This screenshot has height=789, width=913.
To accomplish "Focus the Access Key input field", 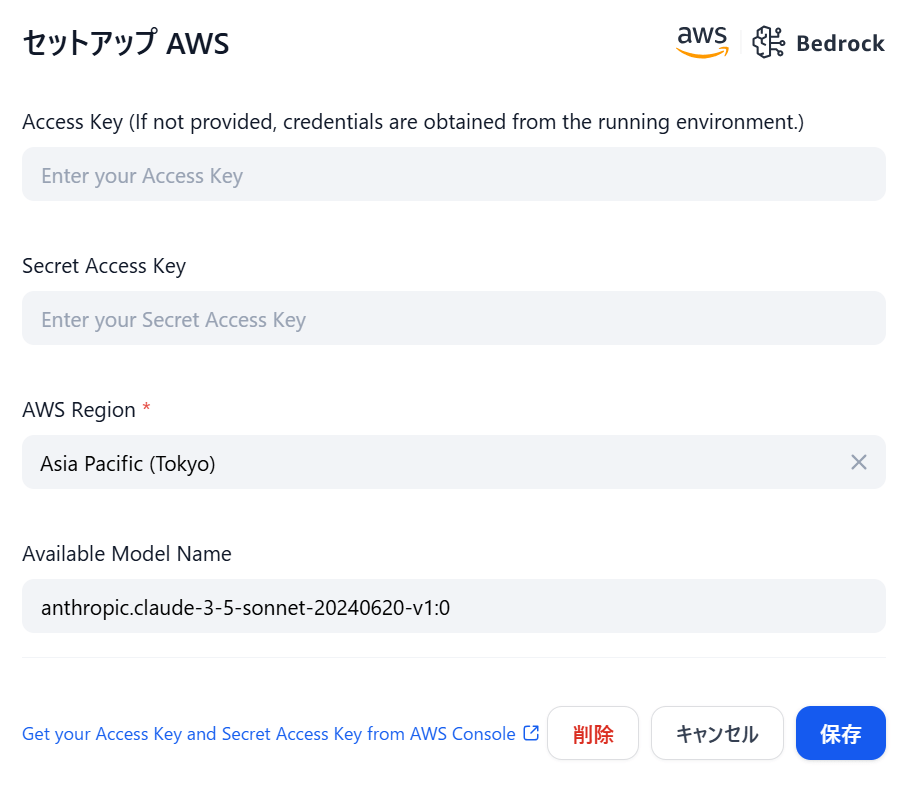I will 454,174.
